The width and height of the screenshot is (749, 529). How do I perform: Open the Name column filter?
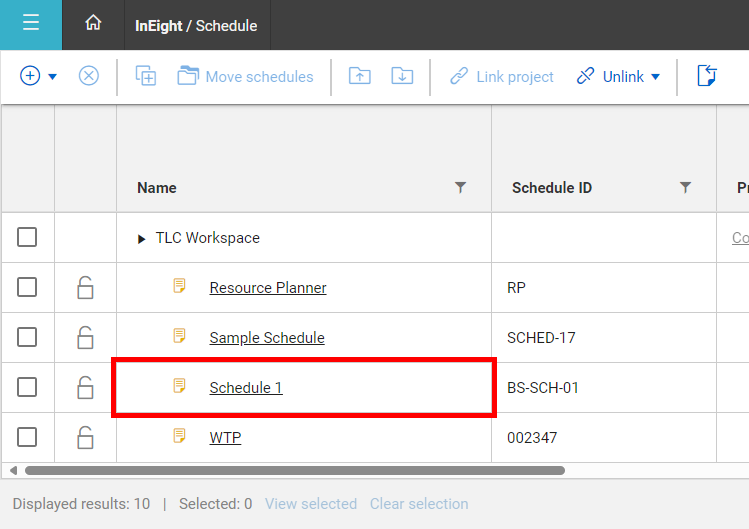coord(460,187)
